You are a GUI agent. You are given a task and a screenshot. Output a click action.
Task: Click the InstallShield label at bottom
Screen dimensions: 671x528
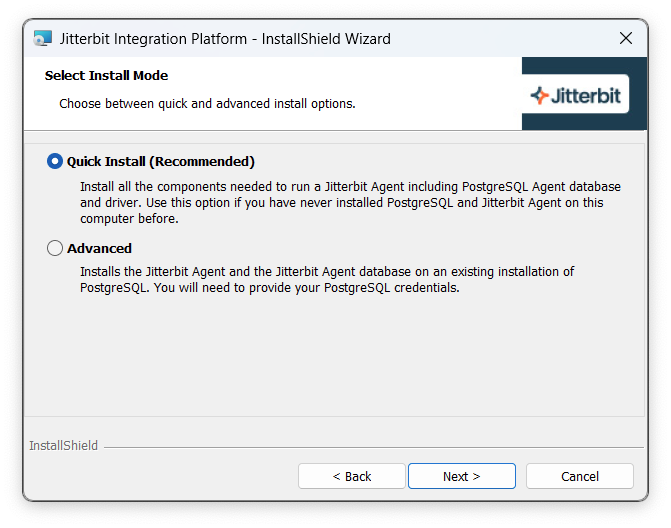tap(63, 445)
